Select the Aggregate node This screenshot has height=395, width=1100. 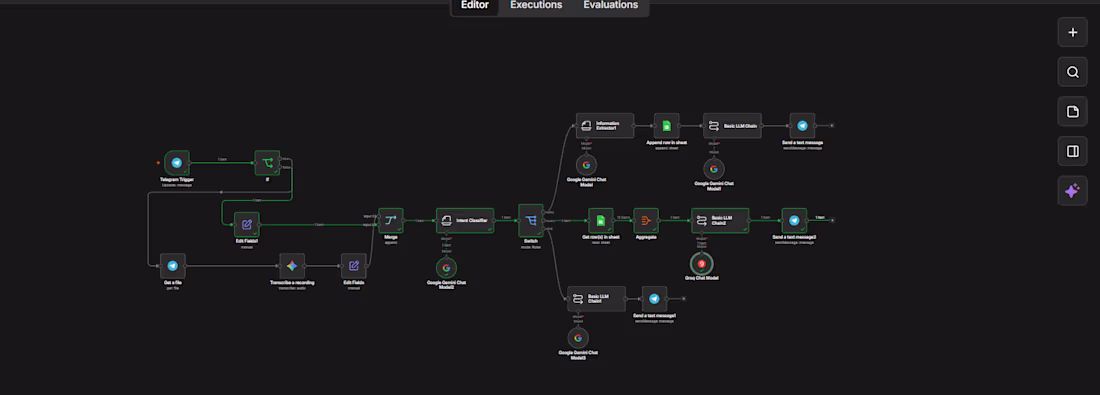(x=645, y=220)
